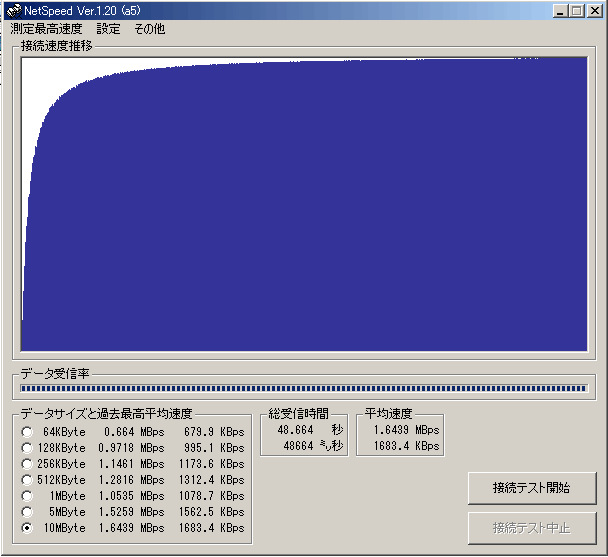The height and width of the screenshot is (557, 608).
Task: Click the NetSpeed app icon in title bar
Action: click(x=14, y=11)
